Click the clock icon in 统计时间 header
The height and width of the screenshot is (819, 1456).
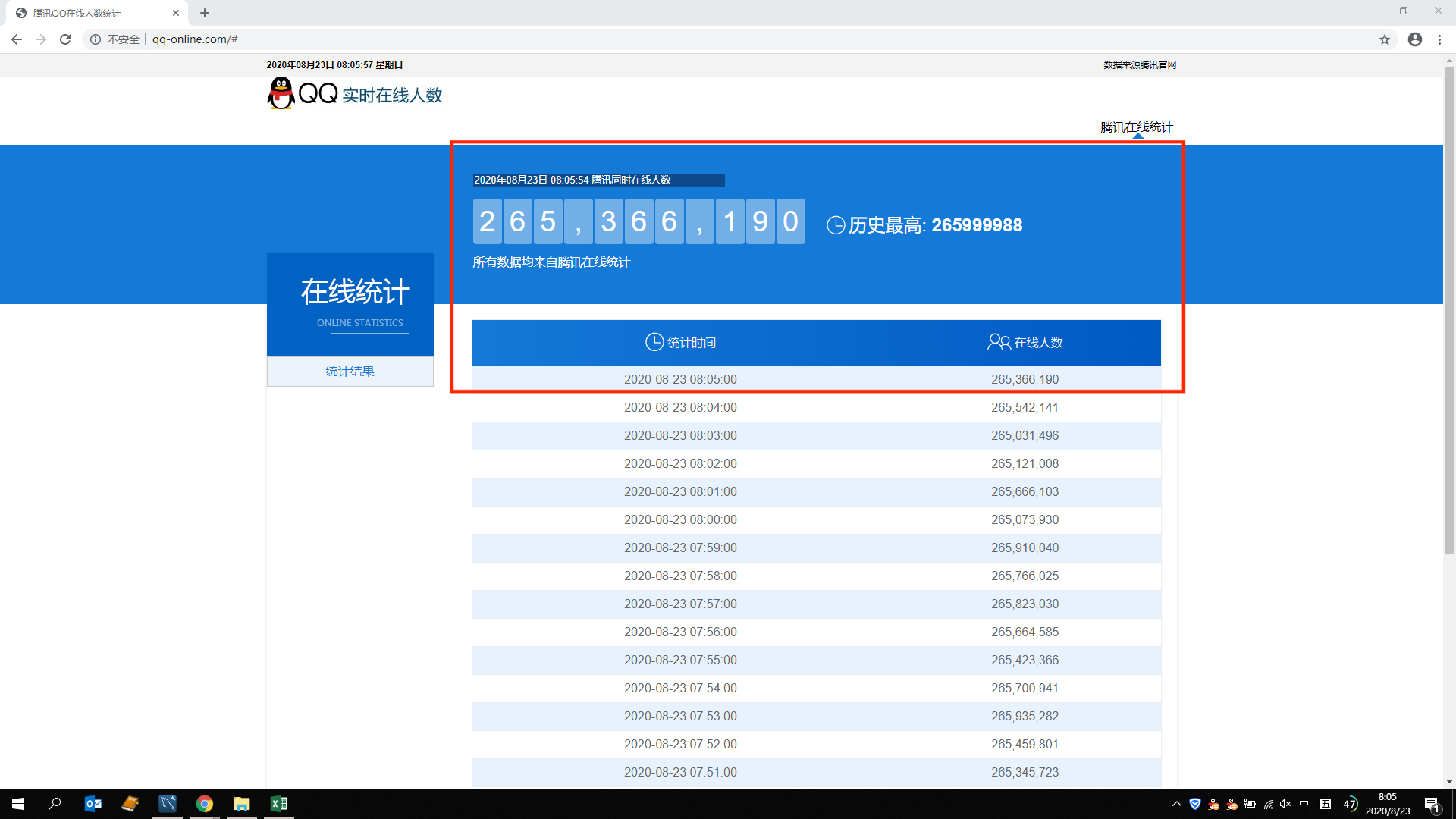click(654, 342)
